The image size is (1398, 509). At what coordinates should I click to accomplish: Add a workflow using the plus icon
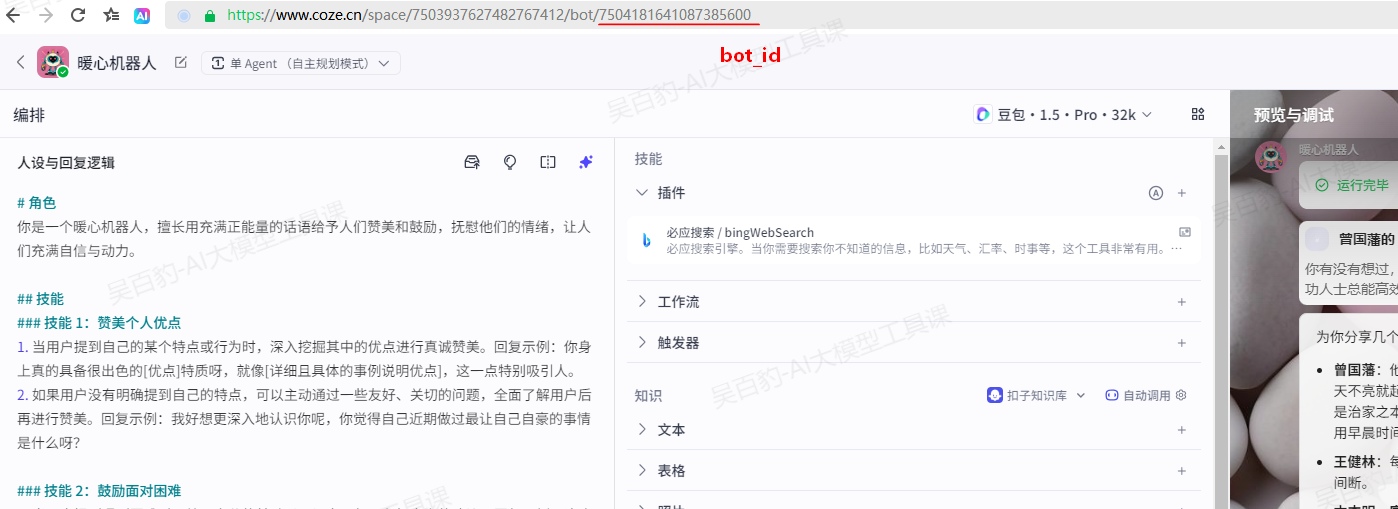tap(1181, 302)
